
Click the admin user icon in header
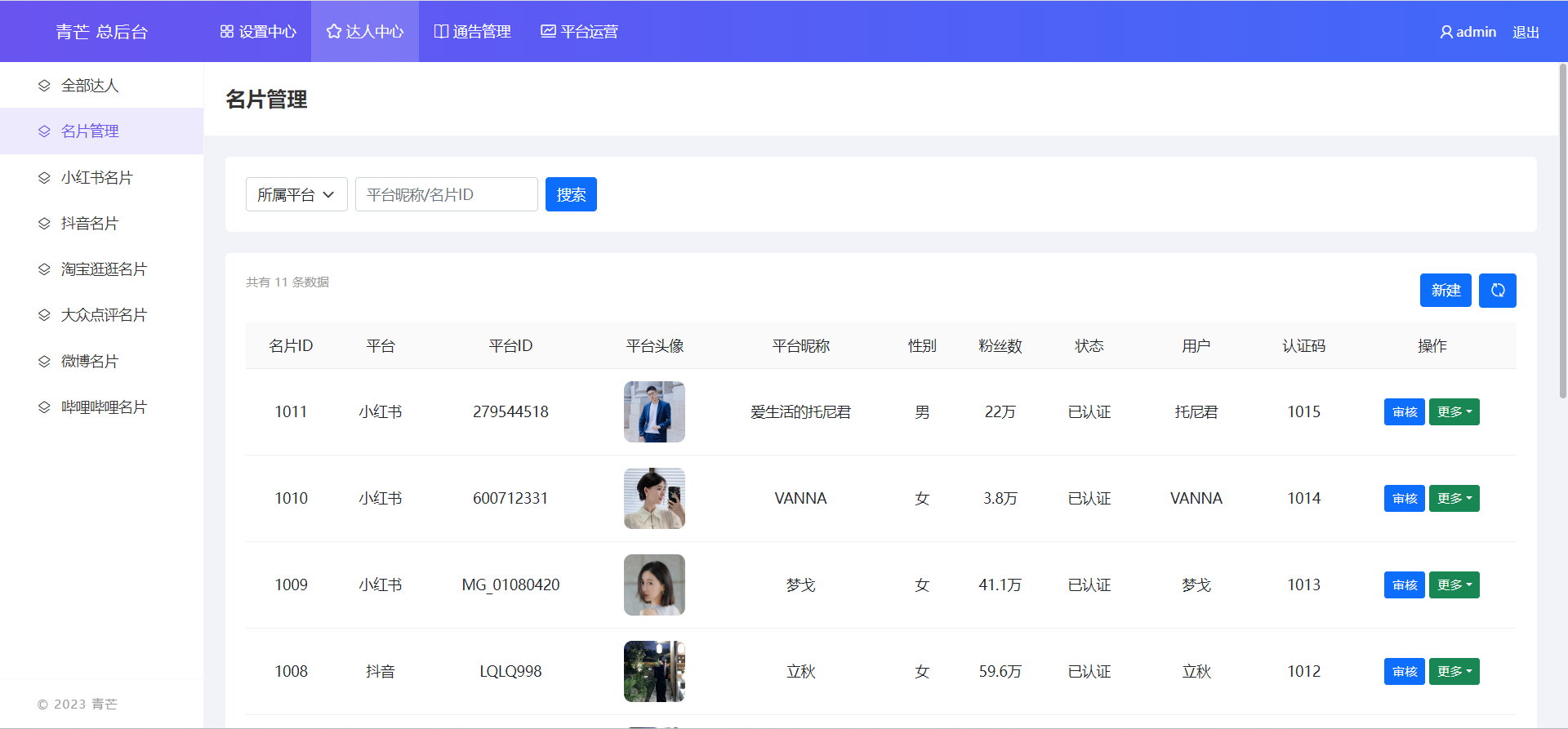coord(1445,33)
